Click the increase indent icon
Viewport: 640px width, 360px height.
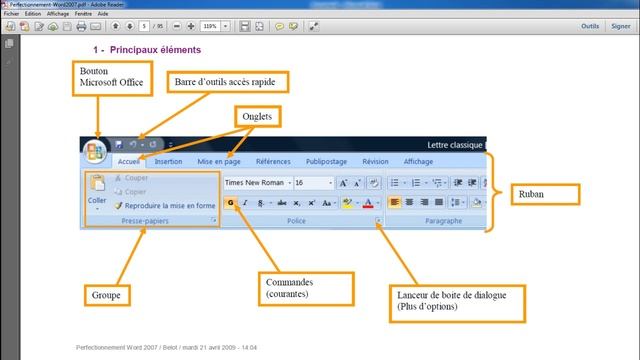click(x=472, y=182)
